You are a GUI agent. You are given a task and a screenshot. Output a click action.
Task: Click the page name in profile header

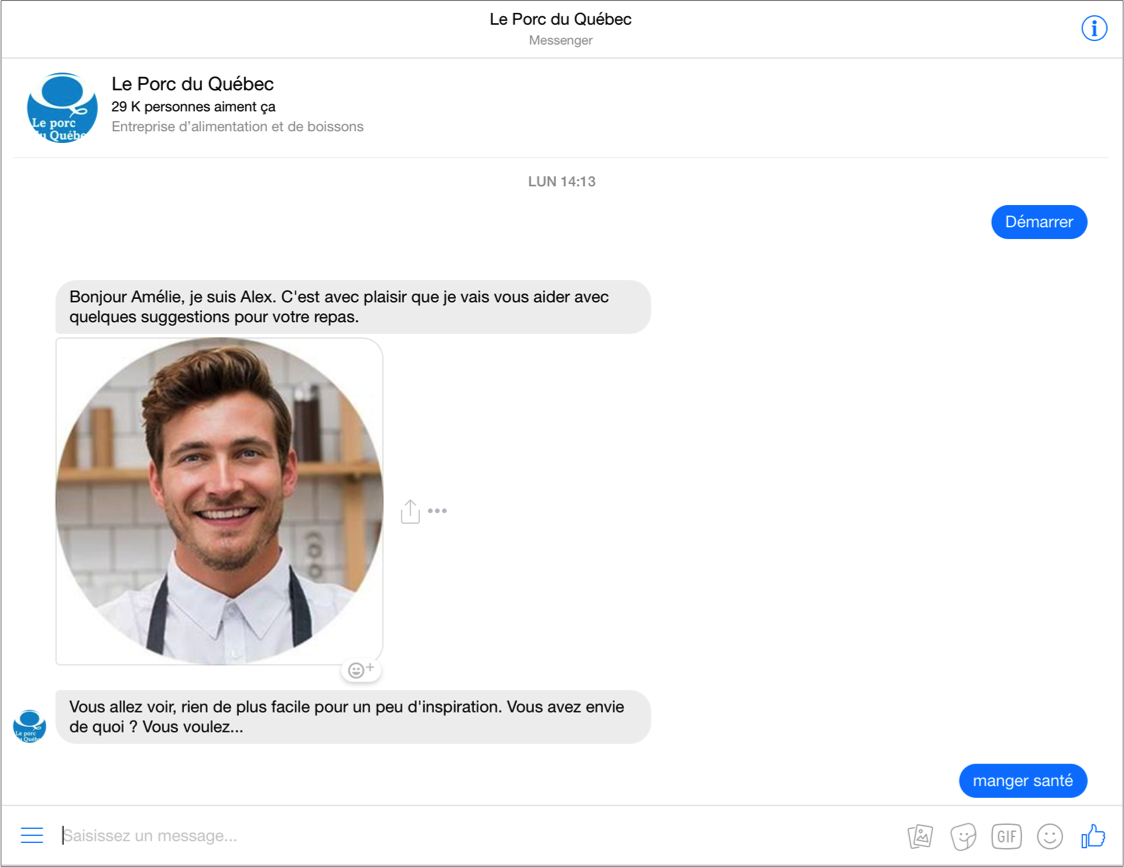click(x=192, y=84)
